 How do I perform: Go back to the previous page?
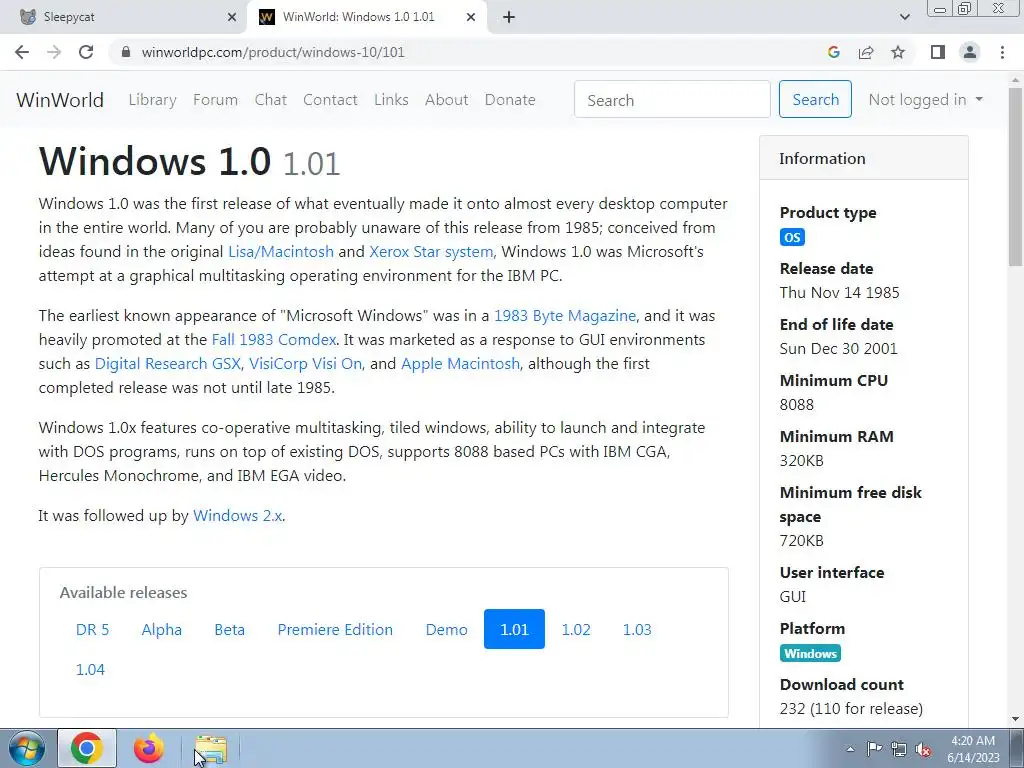pyautogui.click(x=22, y=52)
